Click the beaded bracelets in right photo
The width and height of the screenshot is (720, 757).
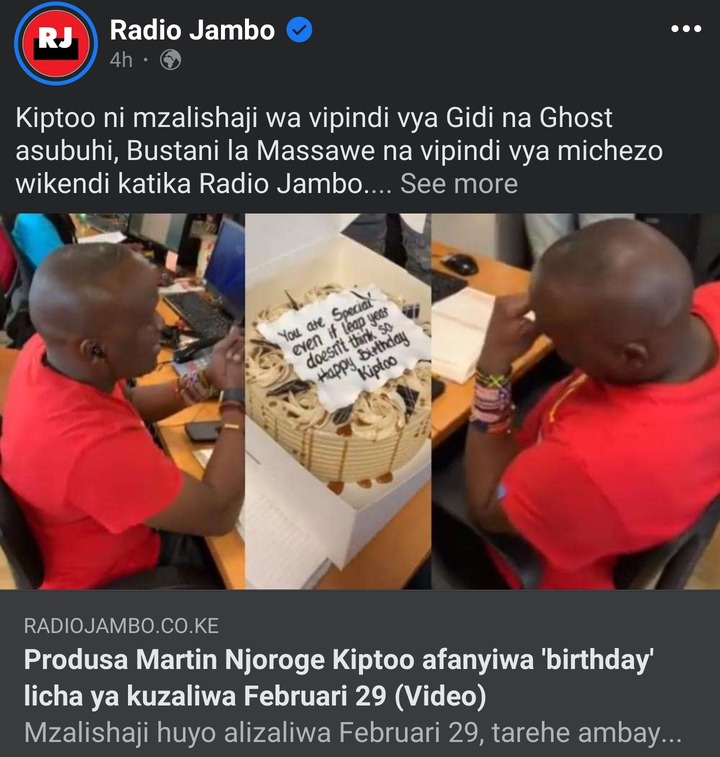(493, 402)
